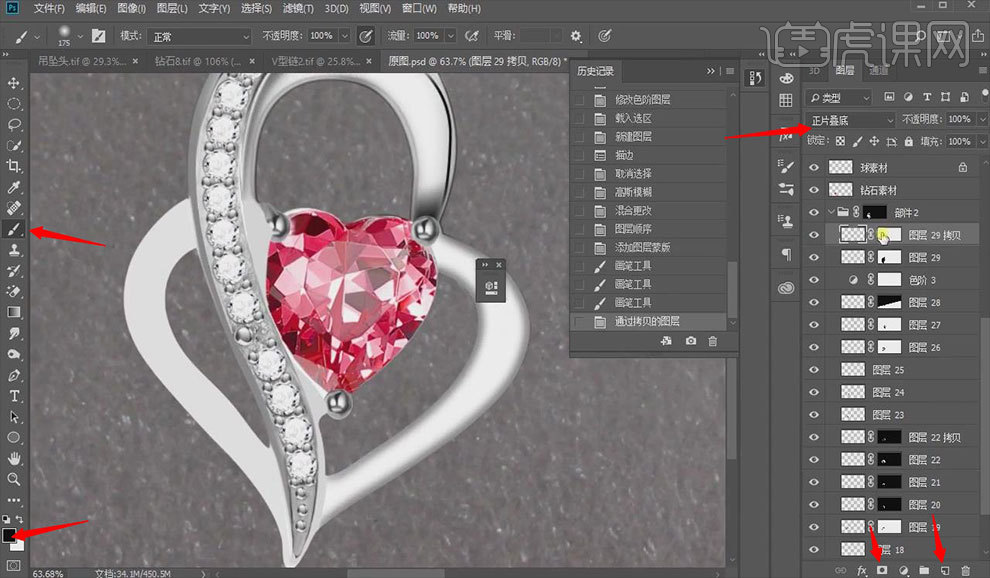
Task: Activate the Zoom magnifier tool
Action: tap(14, 479)
